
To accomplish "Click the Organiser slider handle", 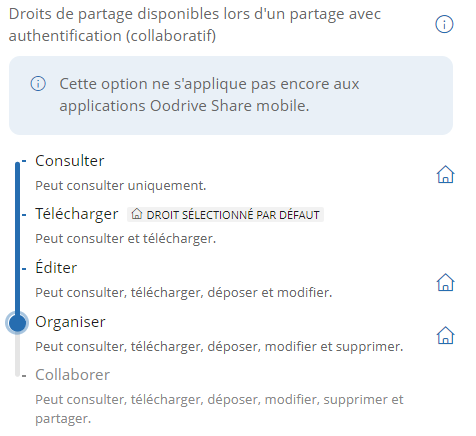I will click(x=17, y=323).
